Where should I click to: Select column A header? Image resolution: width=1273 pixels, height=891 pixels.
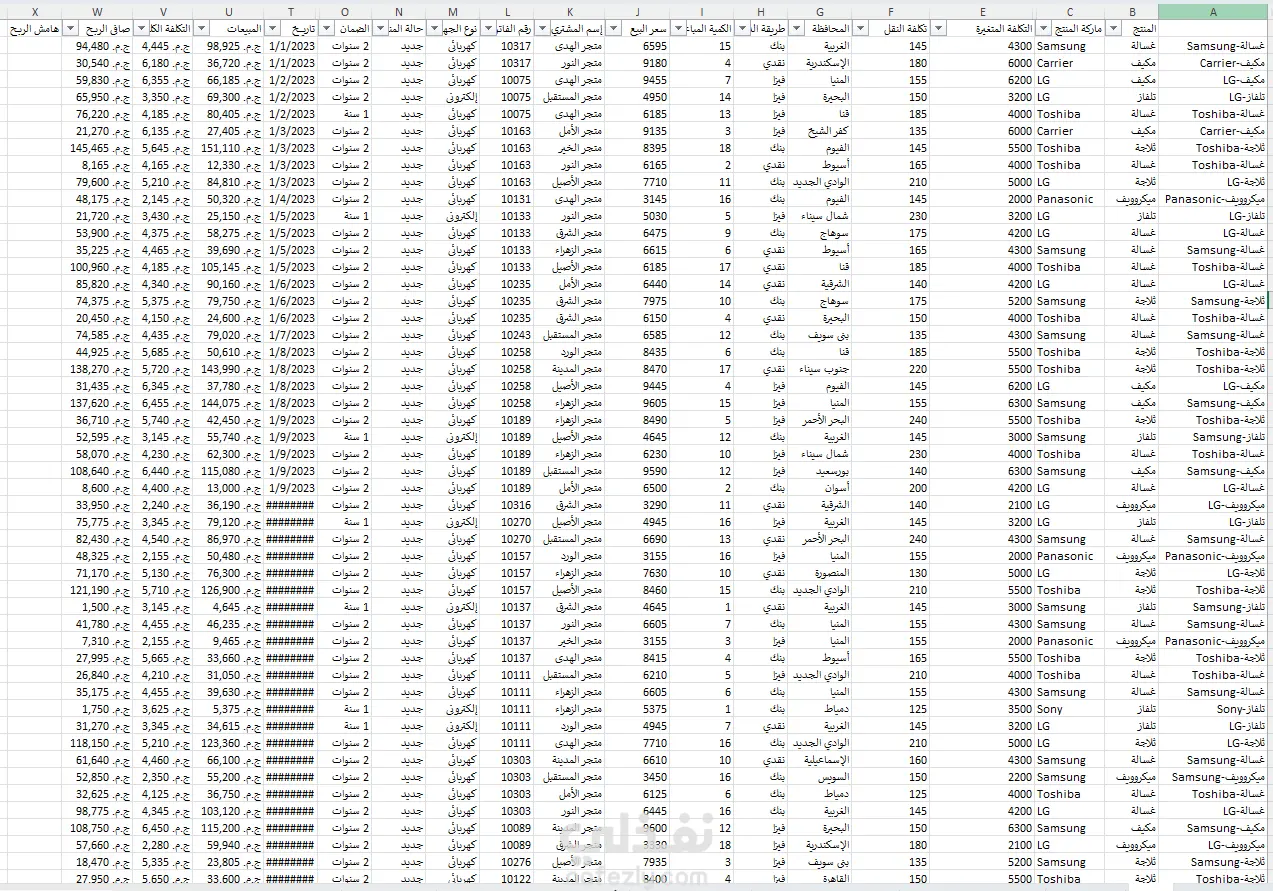tap(1213, 12)
